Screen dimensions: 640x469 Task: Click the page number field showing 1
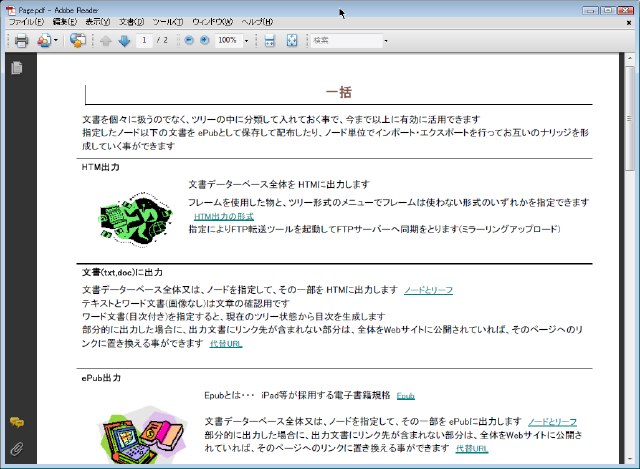pyautogui.click(x=144, y=40)
